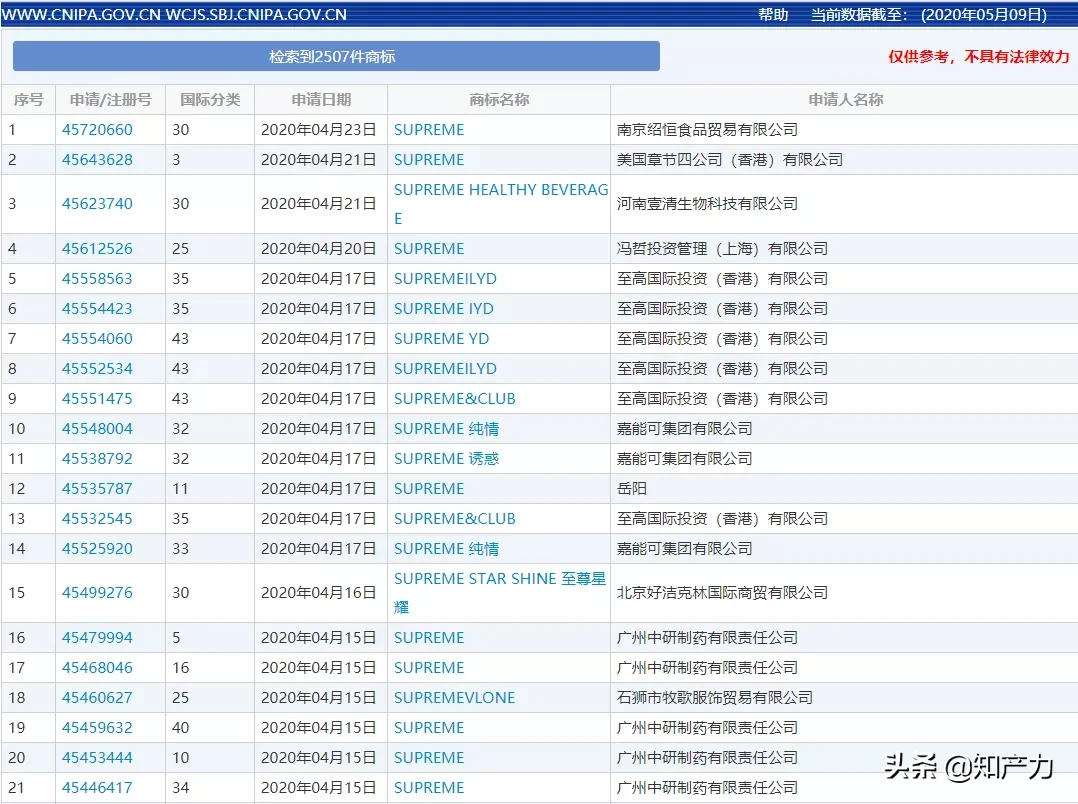Screen dimensions: 1078x804
Task: Open registration number 45532545
Action: pos(97,519)
